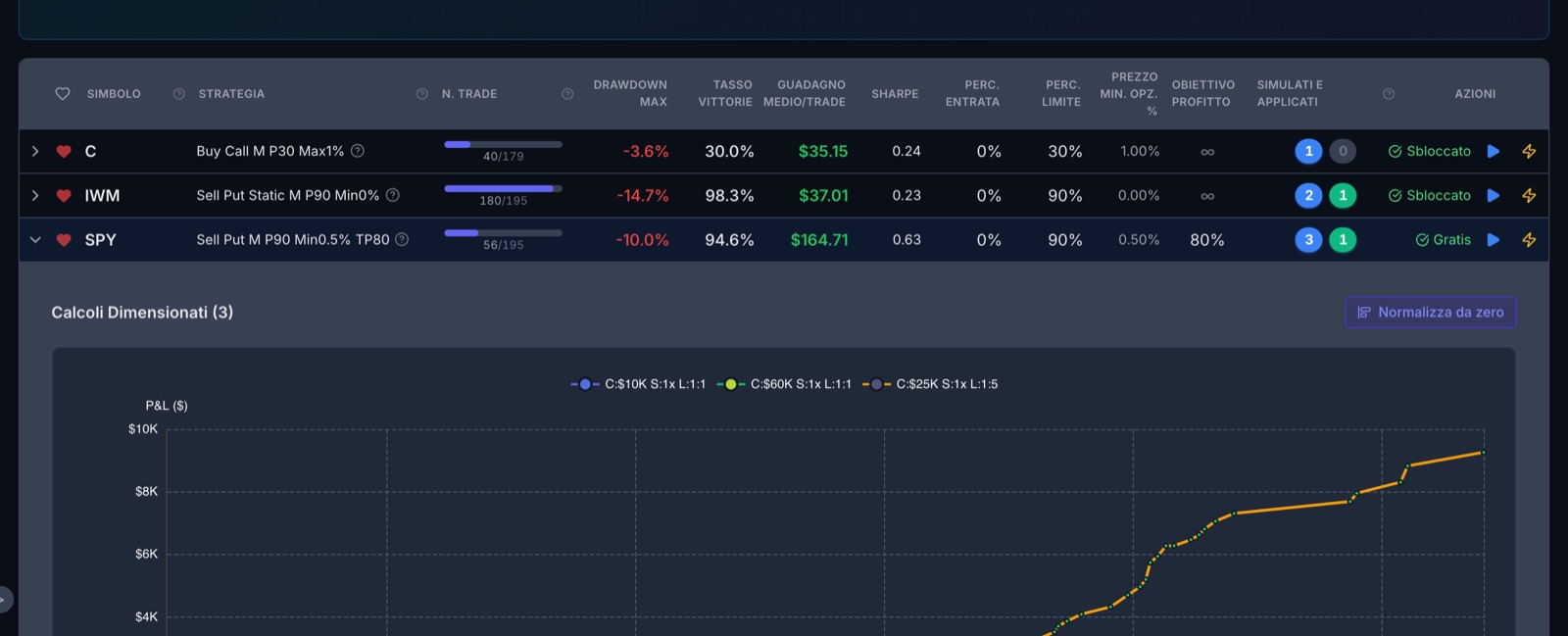
Task: Unfavorite the SPY row heart
Action: (64, 239)
